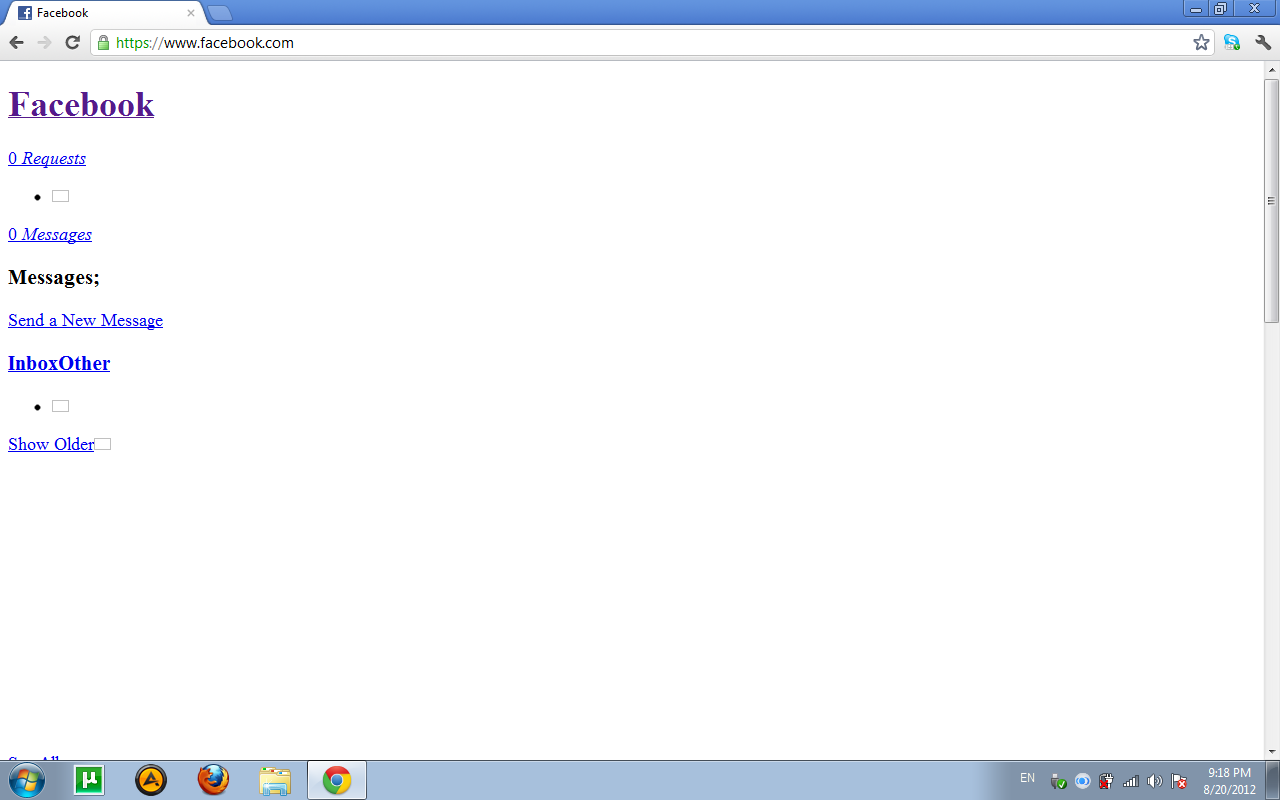This screenshot has height=800, width=1280.
Task: Launch uTorrent from the taskbar
Action: click(89, 780)
